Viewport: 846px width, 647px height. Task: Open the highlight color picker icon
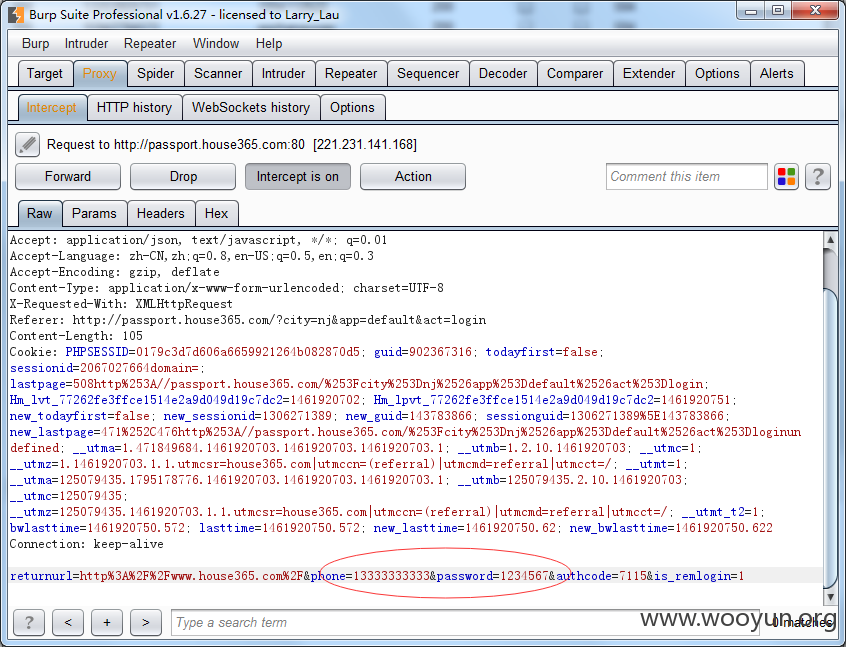click(786, 176)
